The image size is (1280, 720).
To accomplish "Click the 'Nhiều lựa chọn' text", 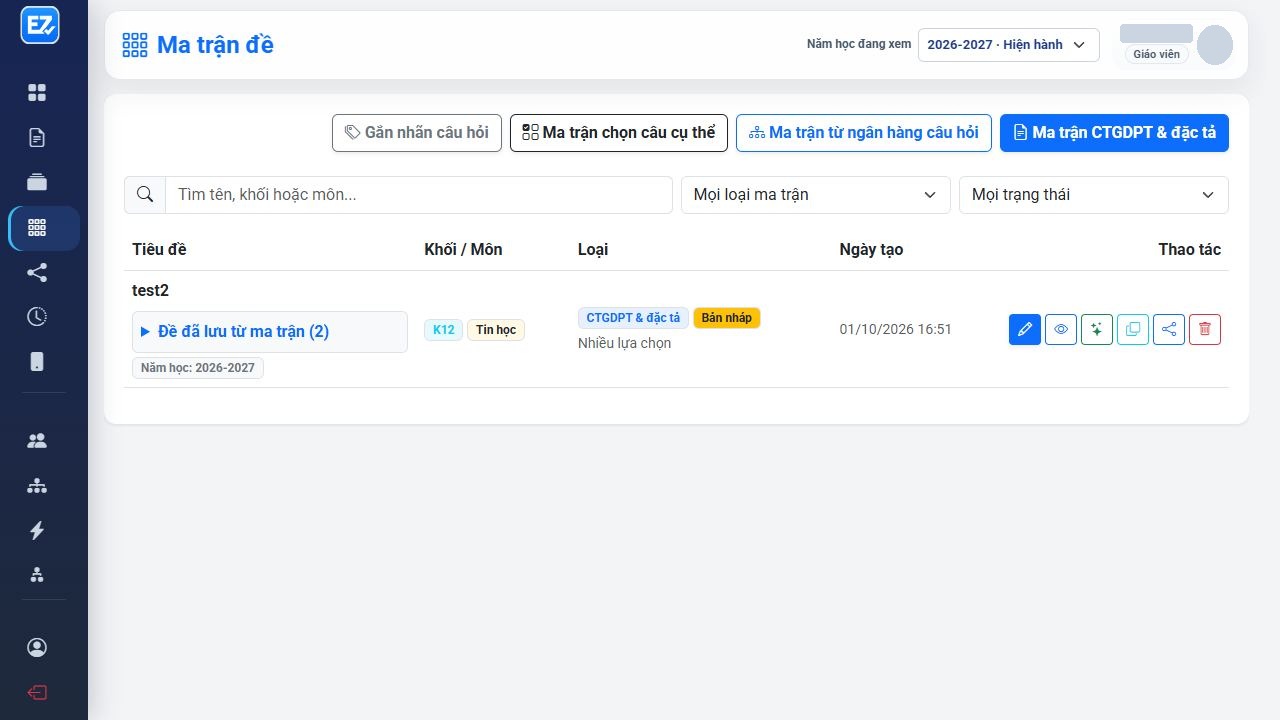I will click(625, 343).
